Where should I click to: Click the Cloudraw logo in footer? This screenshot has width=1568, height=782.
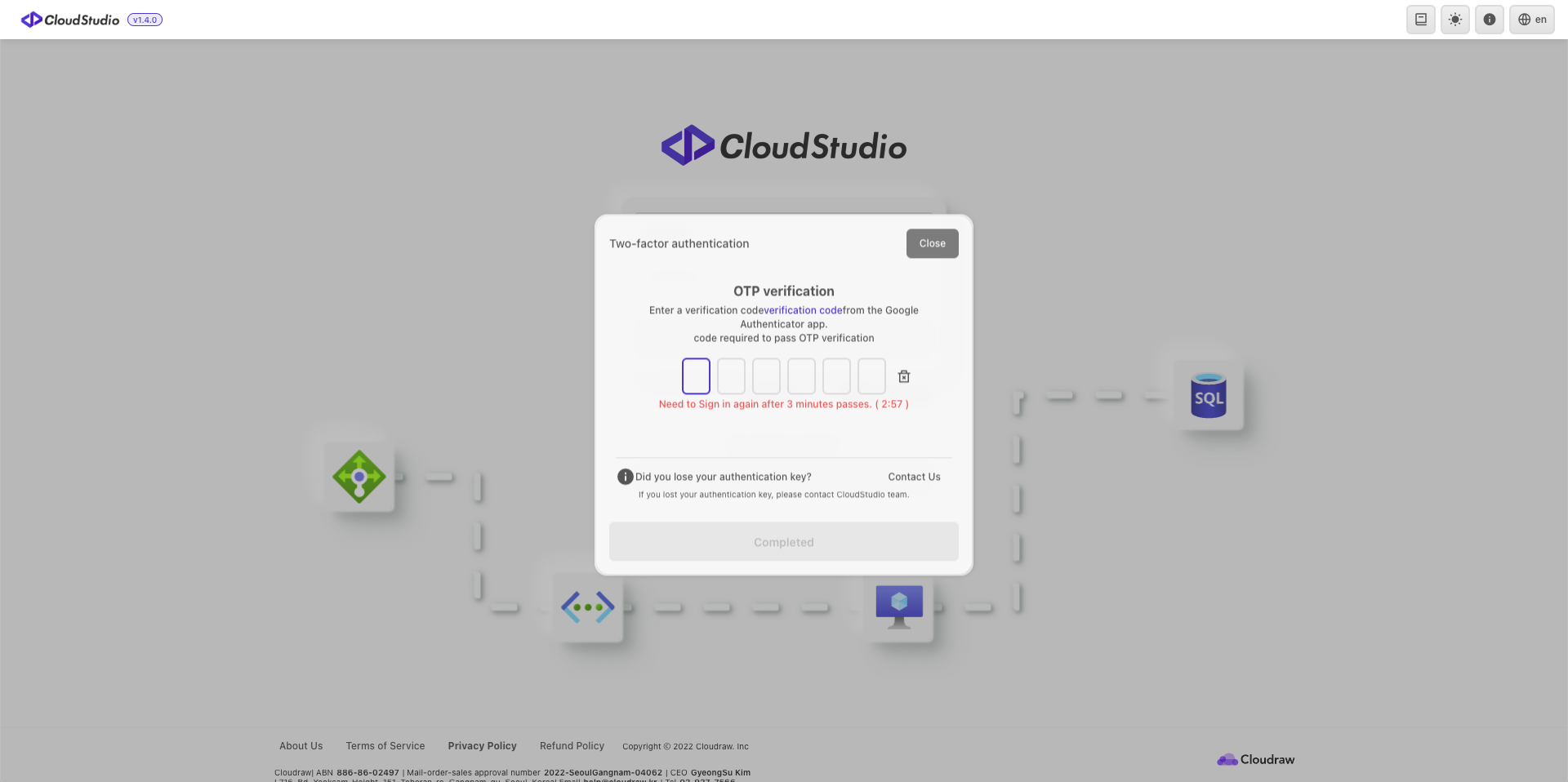[1256, 759]
